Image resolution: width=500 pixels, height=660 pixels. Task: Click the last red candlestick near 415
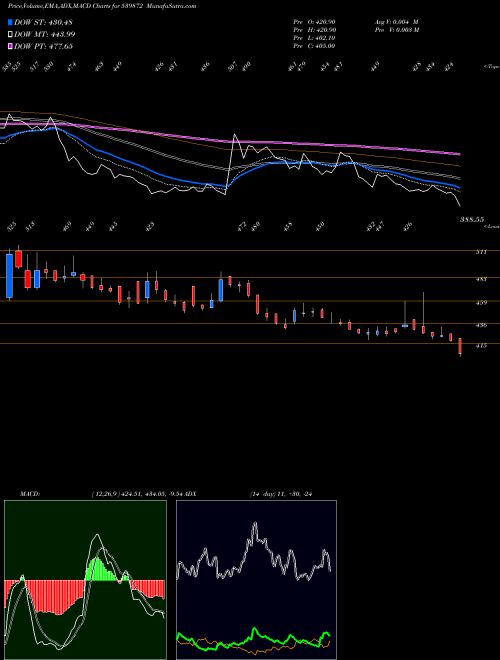(460, 346)
